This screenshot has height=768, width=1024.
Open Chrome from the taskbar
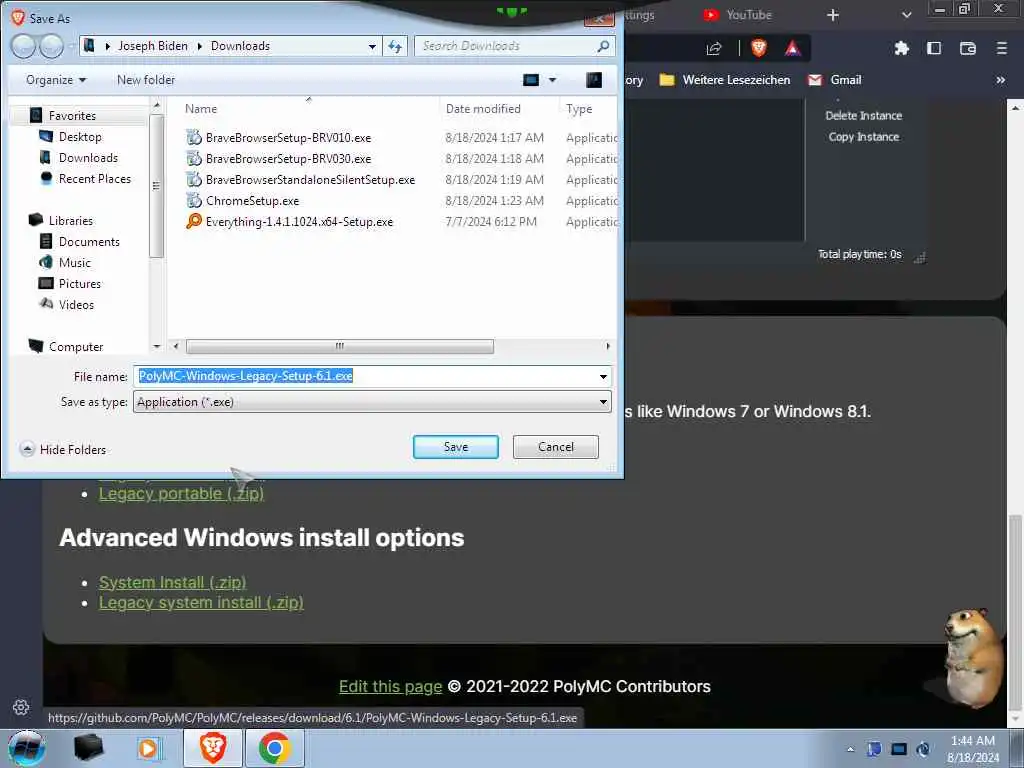[274, 748]
